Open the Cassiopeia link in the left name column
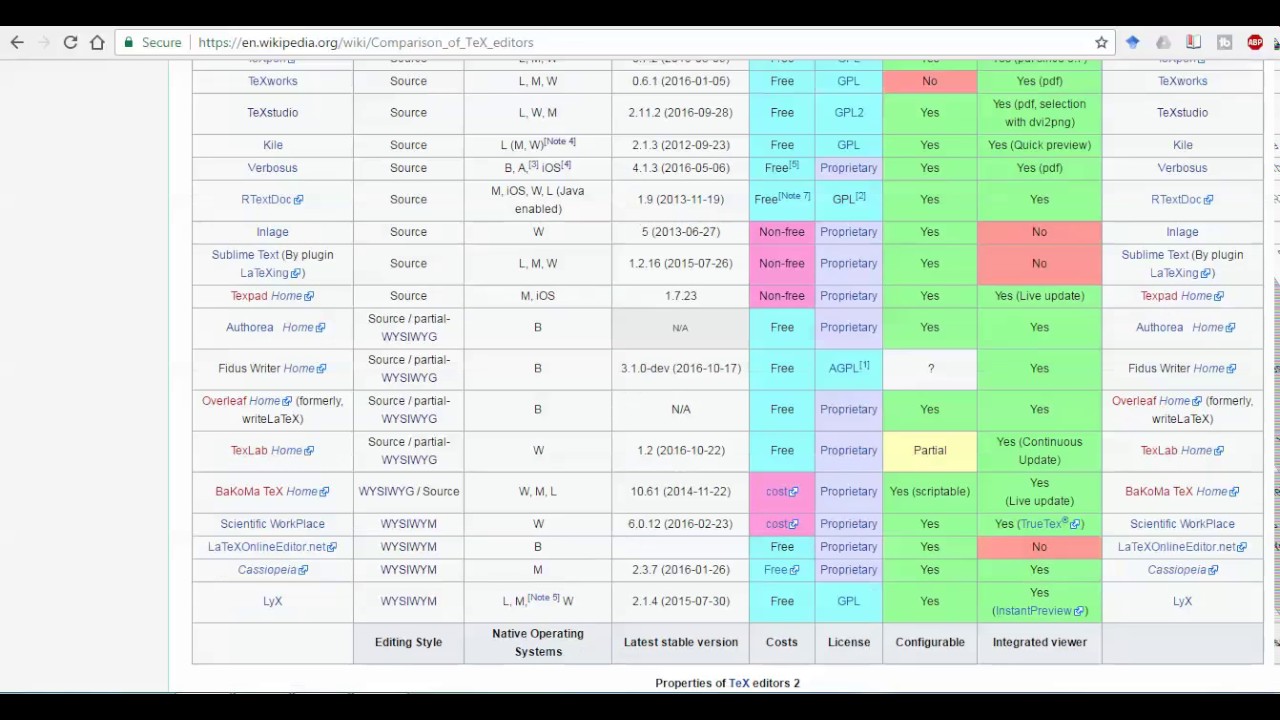The height and width of the screenshot is (720, 1280). tap(272, 570)
